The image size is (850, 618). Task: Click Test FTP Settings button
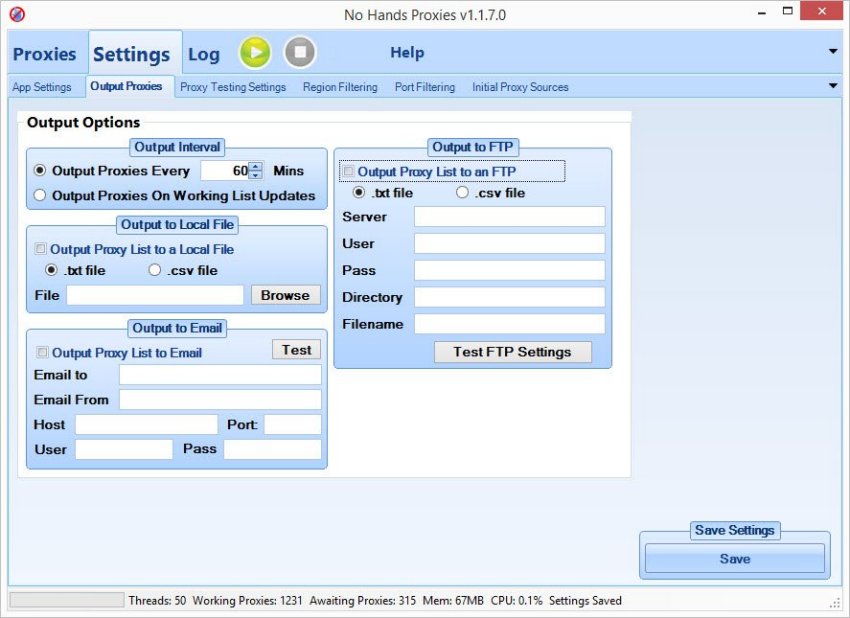512,352
